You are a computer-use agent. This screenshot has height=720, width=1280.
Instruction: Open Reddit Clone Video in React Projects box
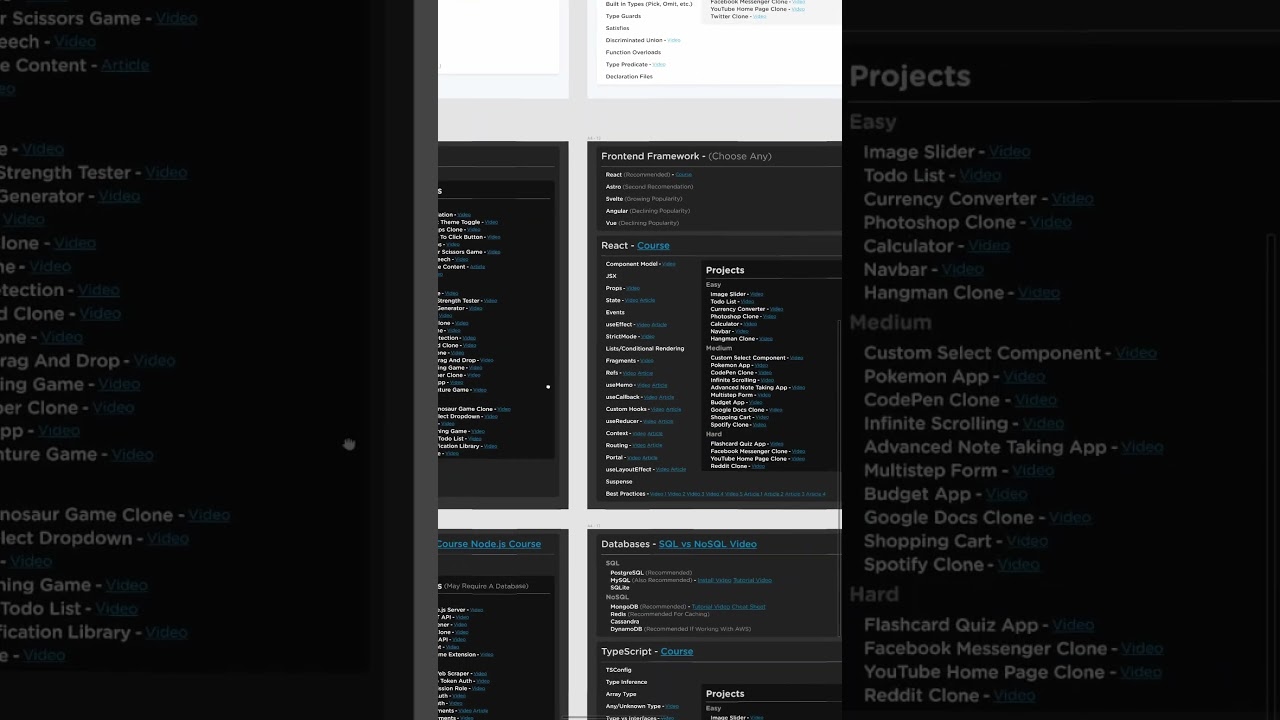(758, 466)
